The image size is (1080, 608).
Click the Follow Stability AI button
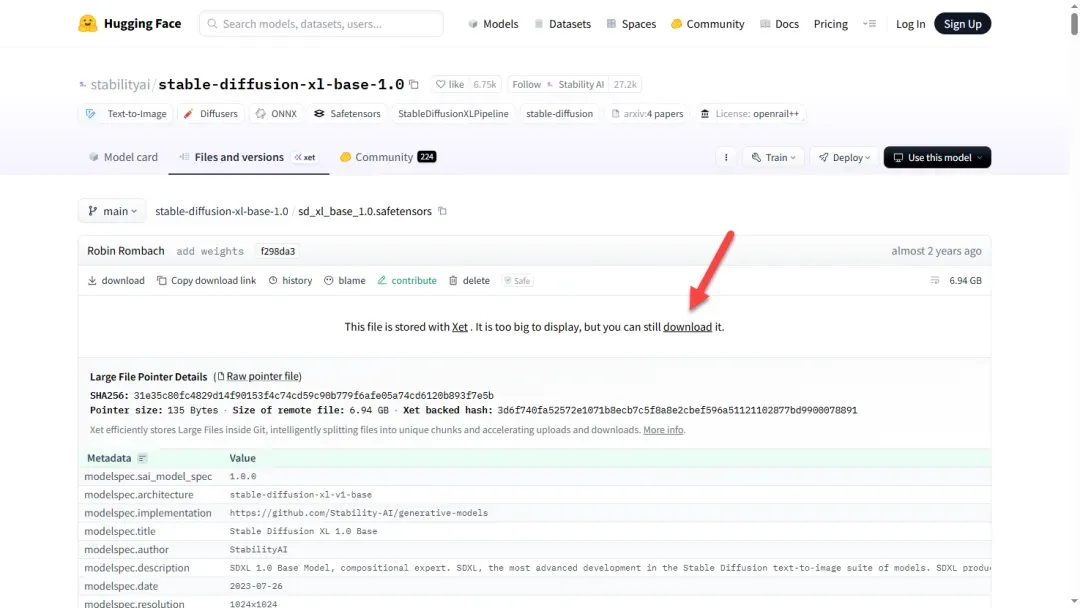click(558, 85)
